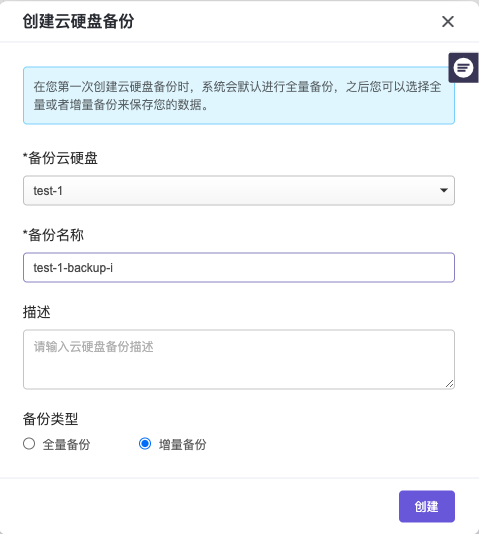
Task: Click the 描述 field label
Action: tap(37, 312)
